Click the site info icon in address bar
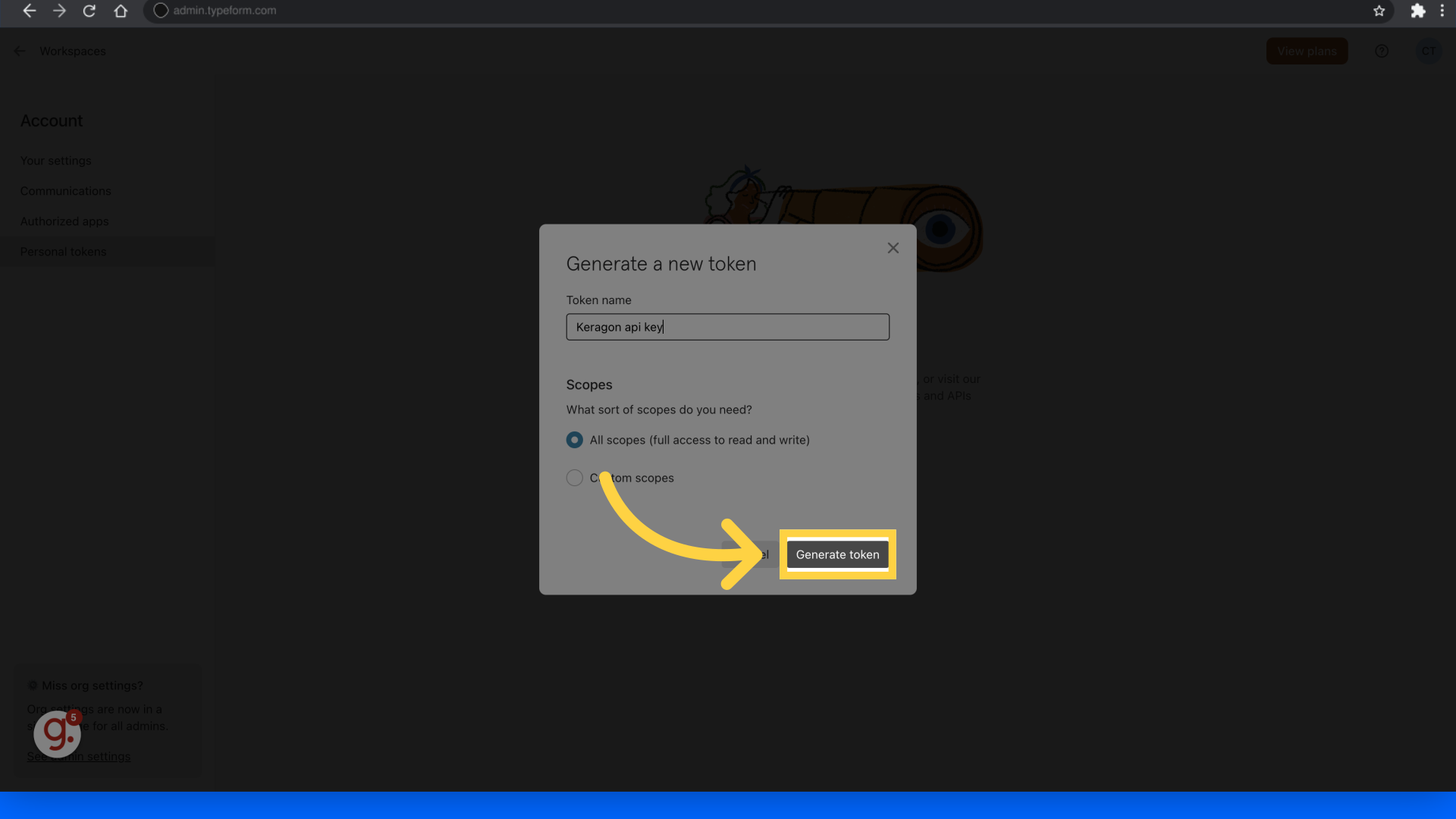The width and height of the screenshot is (1456, 819). (x=161, y=11)
